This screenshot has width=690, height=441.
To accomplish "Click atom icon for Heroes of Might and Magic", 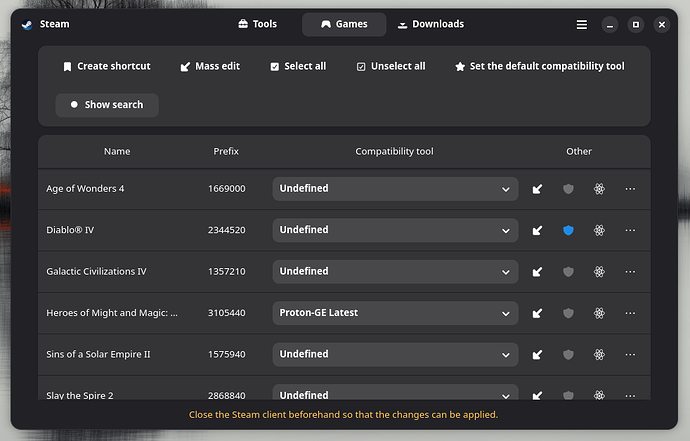I will 599,313.
